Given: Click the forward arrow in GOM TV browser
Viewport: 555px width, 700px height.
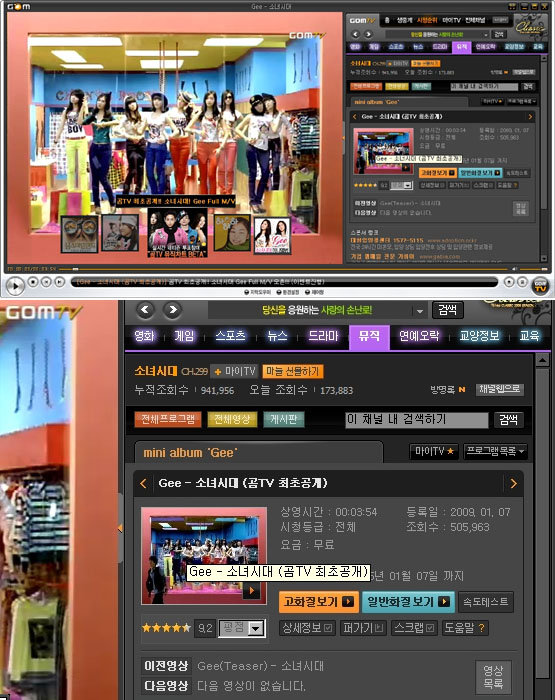Looking at the screenshot, I should (x=172, y=310).
